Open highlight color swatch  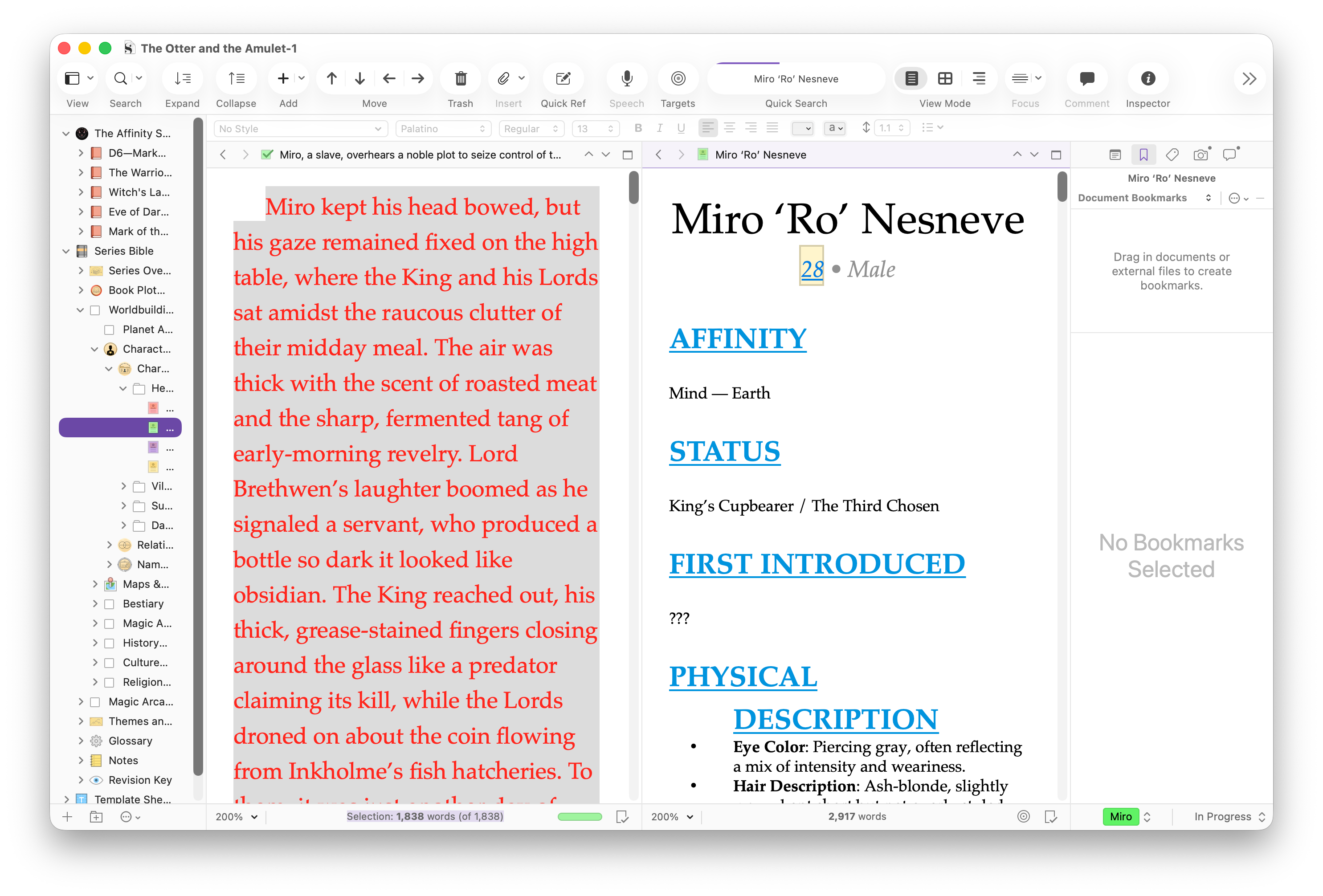[x=835, y=128]
